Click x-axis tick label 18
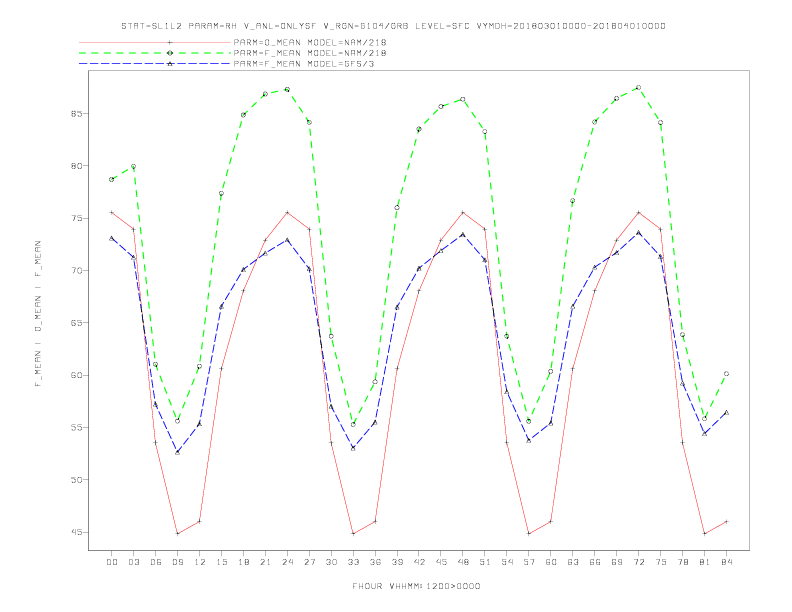Viewport: 792px width, 612px height. (243, 562)
